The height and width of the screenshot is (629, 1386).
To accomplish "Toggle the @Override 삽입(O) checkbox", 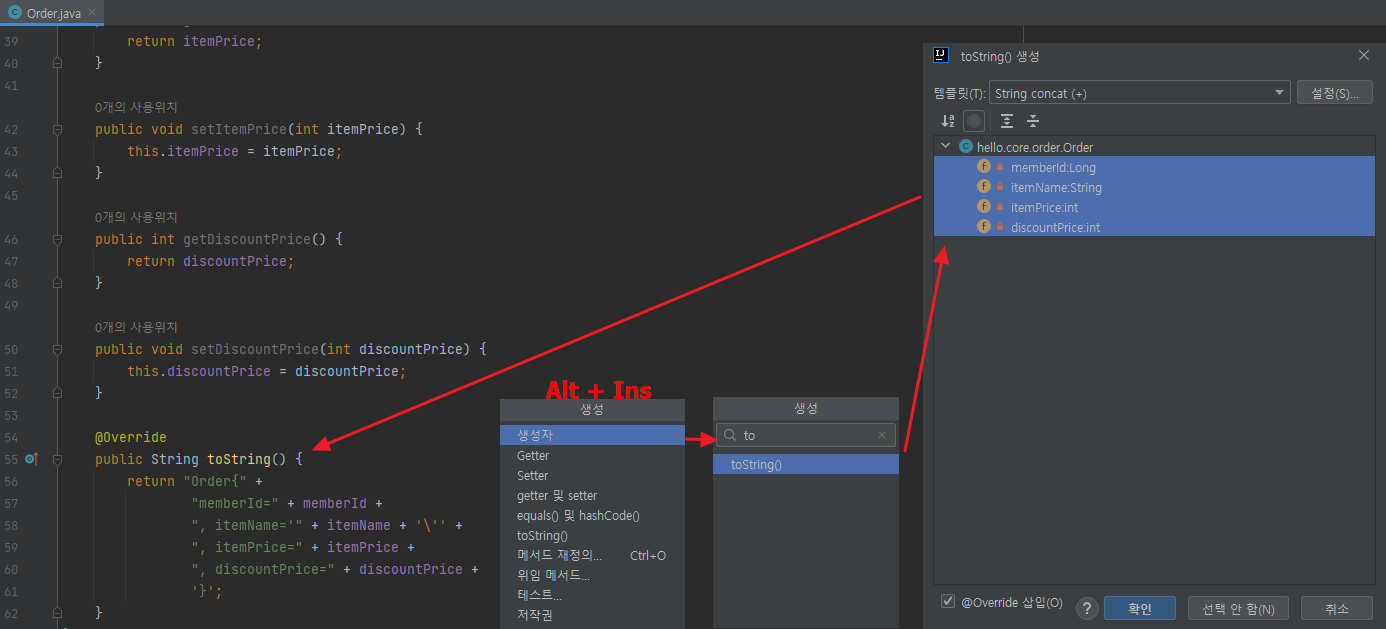I will point(948,602).
